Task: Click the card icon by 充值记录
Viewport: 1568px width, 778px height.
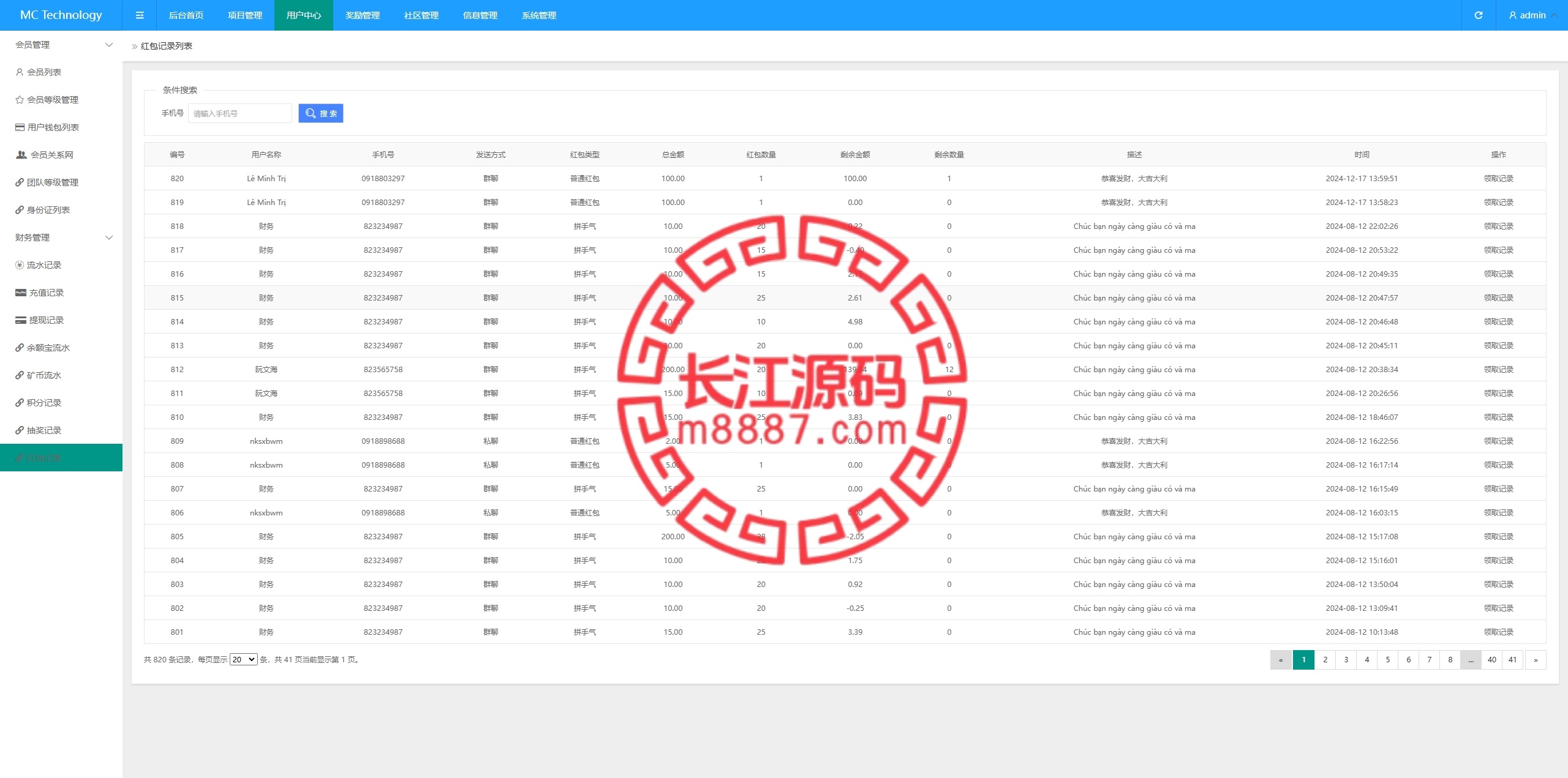Action: coord(21,293)
